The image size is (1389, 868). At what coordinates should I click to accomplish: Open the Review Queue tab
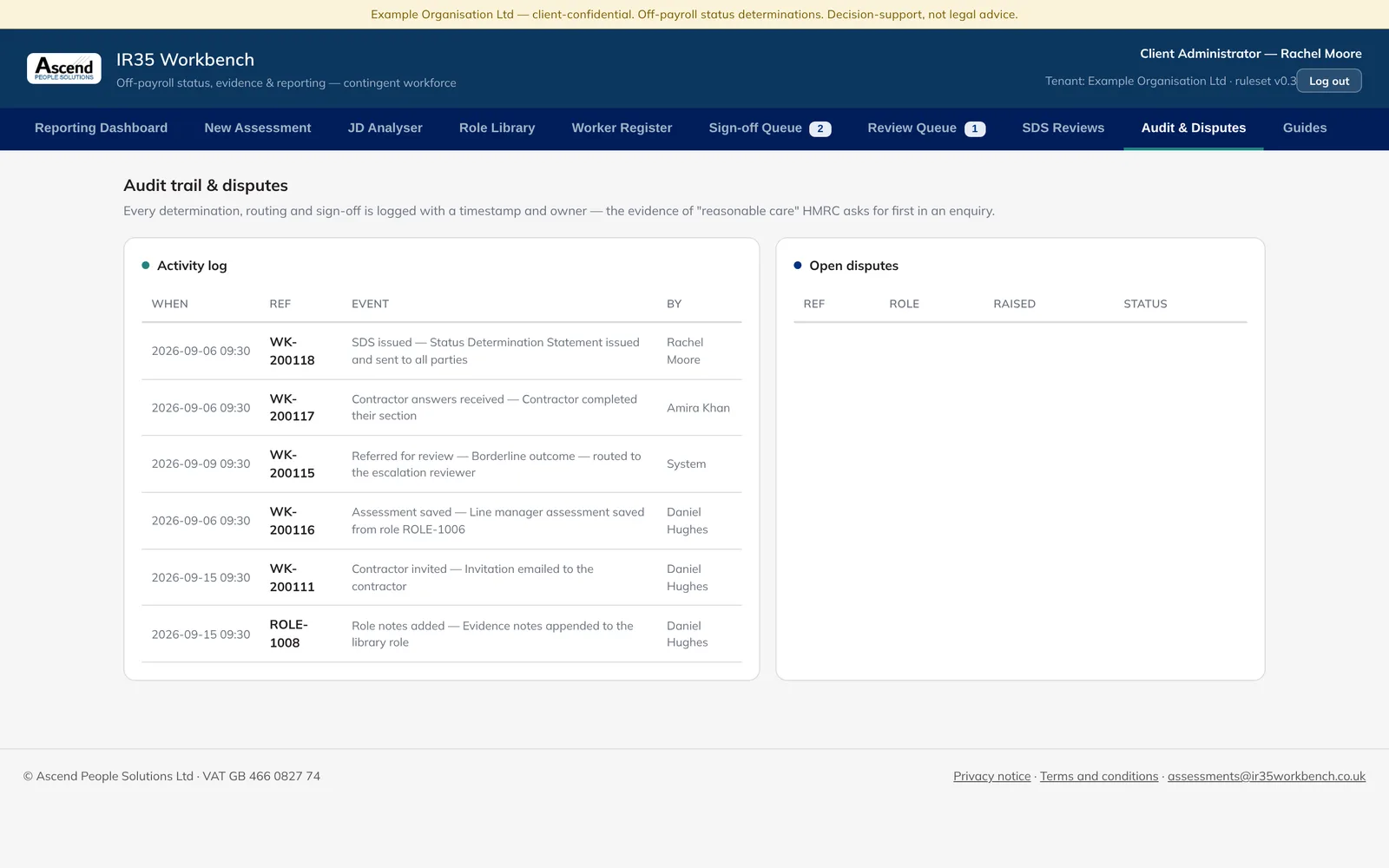[926, 128]
